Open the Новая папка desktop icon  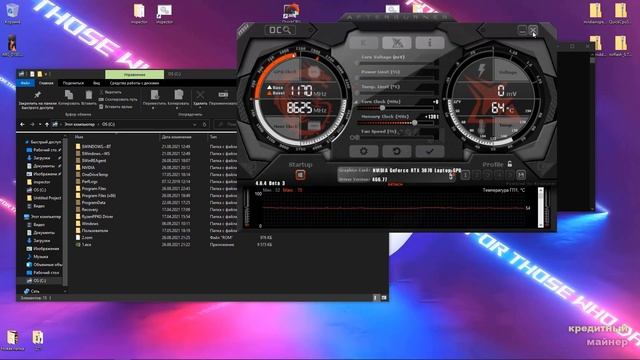tap(12, 340)
